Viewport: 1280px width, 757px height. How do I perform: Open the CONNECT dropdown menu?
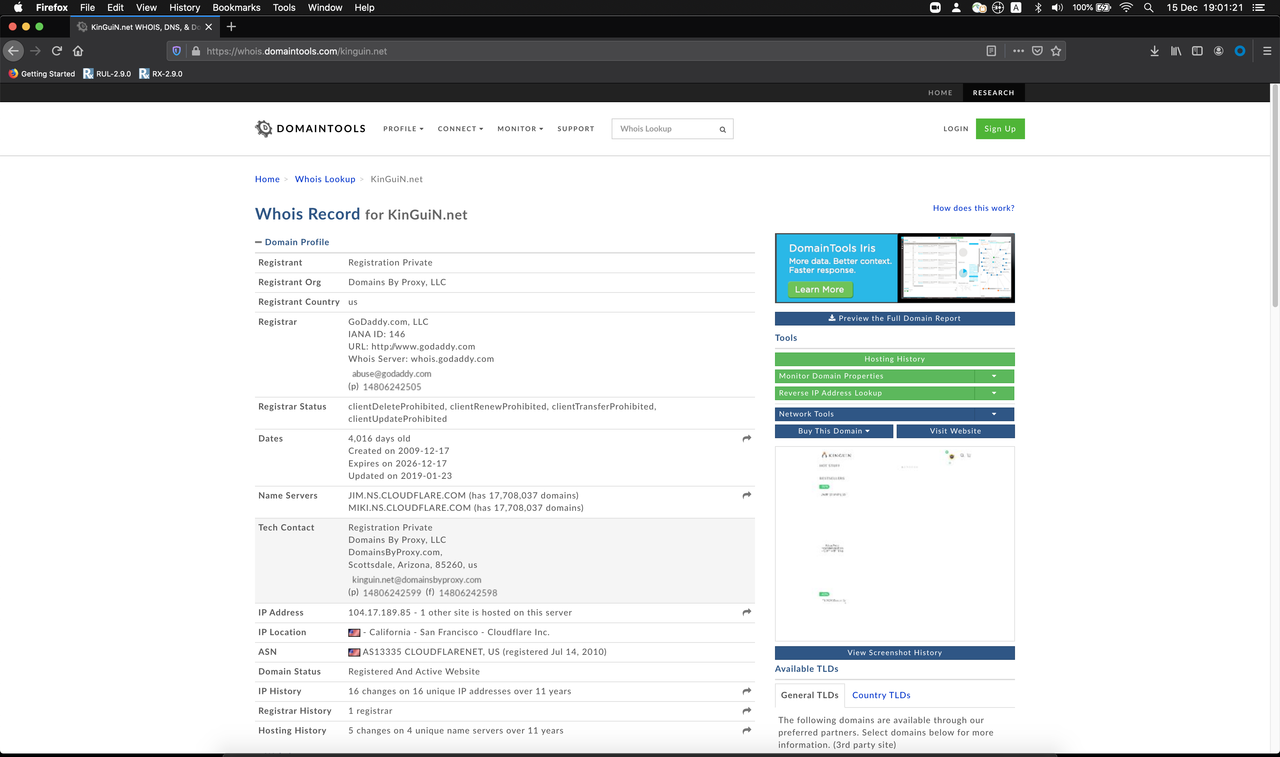(460, 129)
